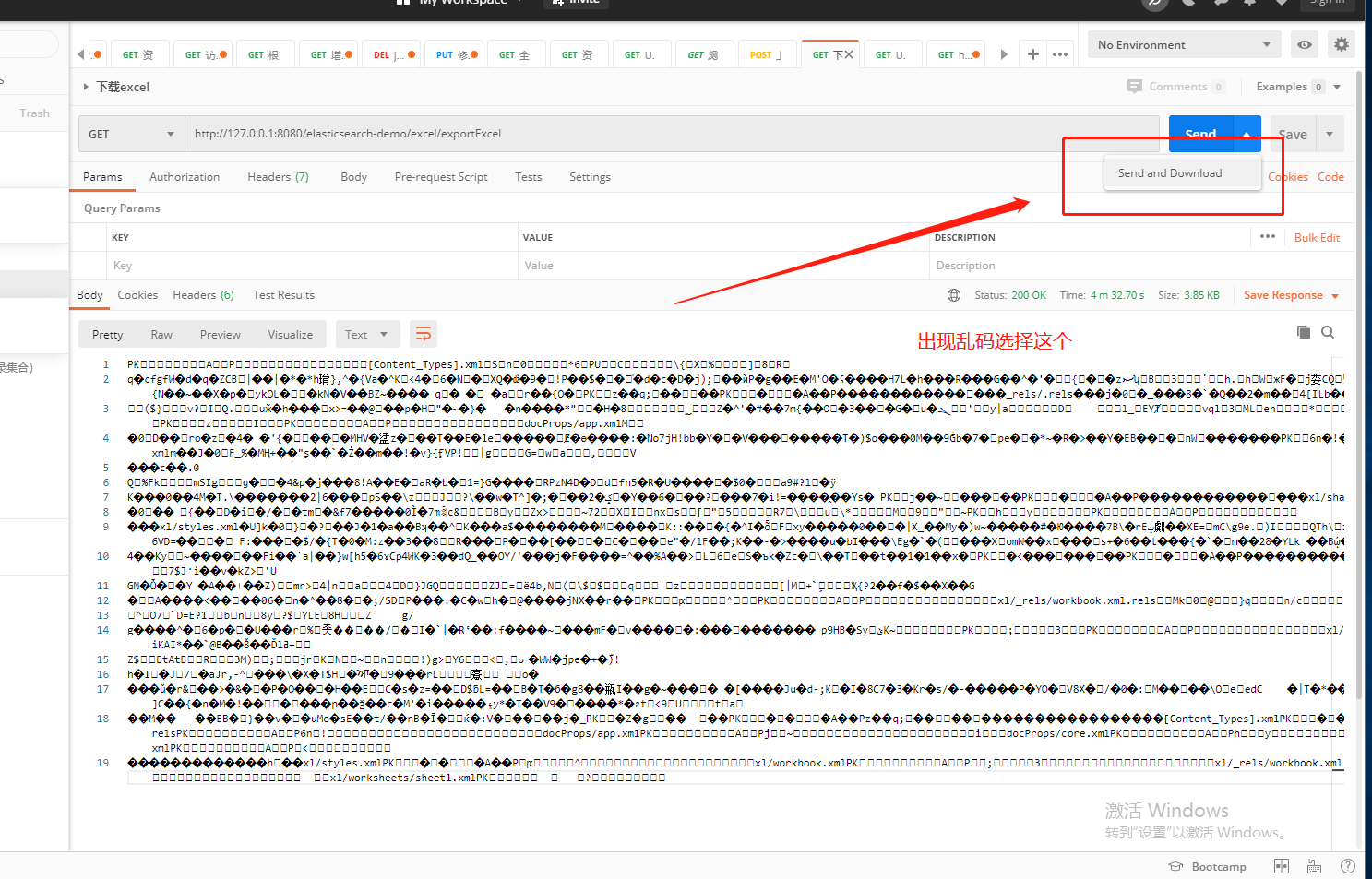
Task: Open the Save dropdown arrow
Action: (1330, 135)
